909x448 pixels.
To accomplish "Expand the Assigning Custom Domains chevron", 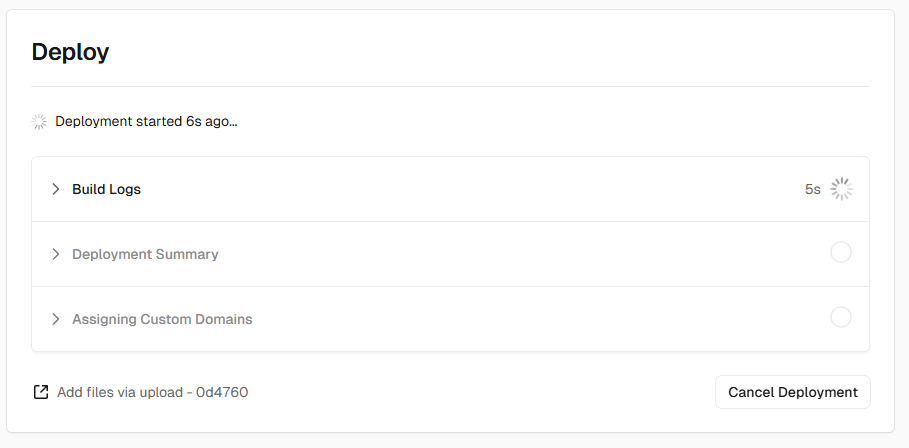I will coord(56,319).
